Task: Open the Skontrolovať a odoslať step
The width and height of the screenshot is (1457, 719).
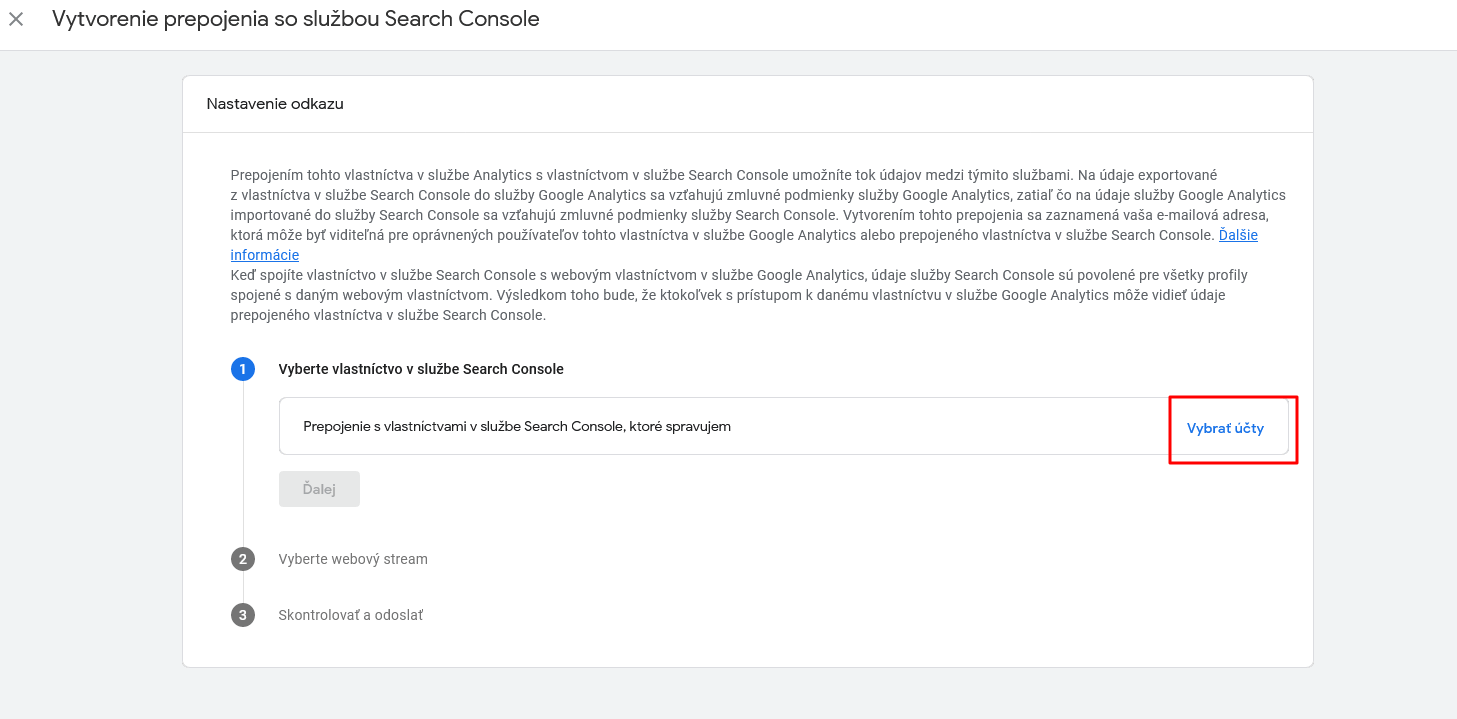Action: pos(351,615)
